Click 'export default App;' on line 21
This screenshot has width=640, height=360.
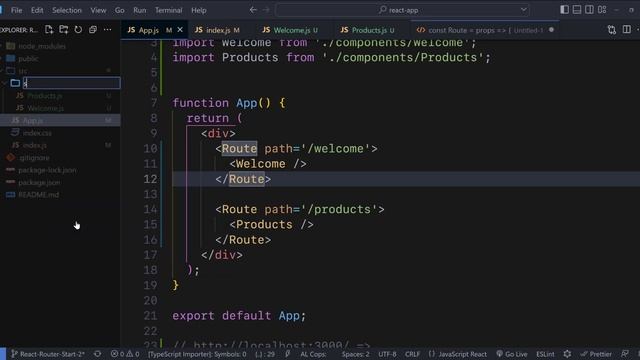click(x=239, y=316)
